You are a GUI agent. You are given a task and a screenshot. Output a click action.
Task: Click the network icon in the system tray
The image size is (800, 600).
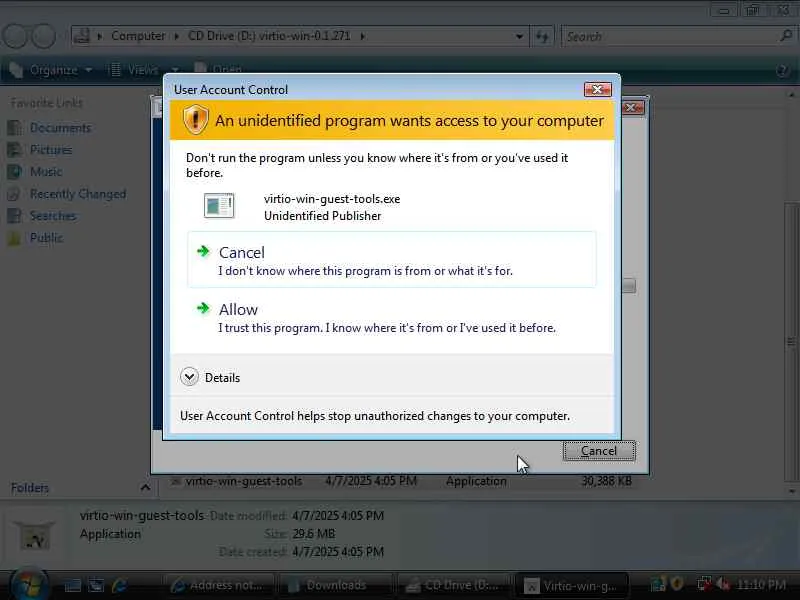pyautogui.click(x=705, y=584)
